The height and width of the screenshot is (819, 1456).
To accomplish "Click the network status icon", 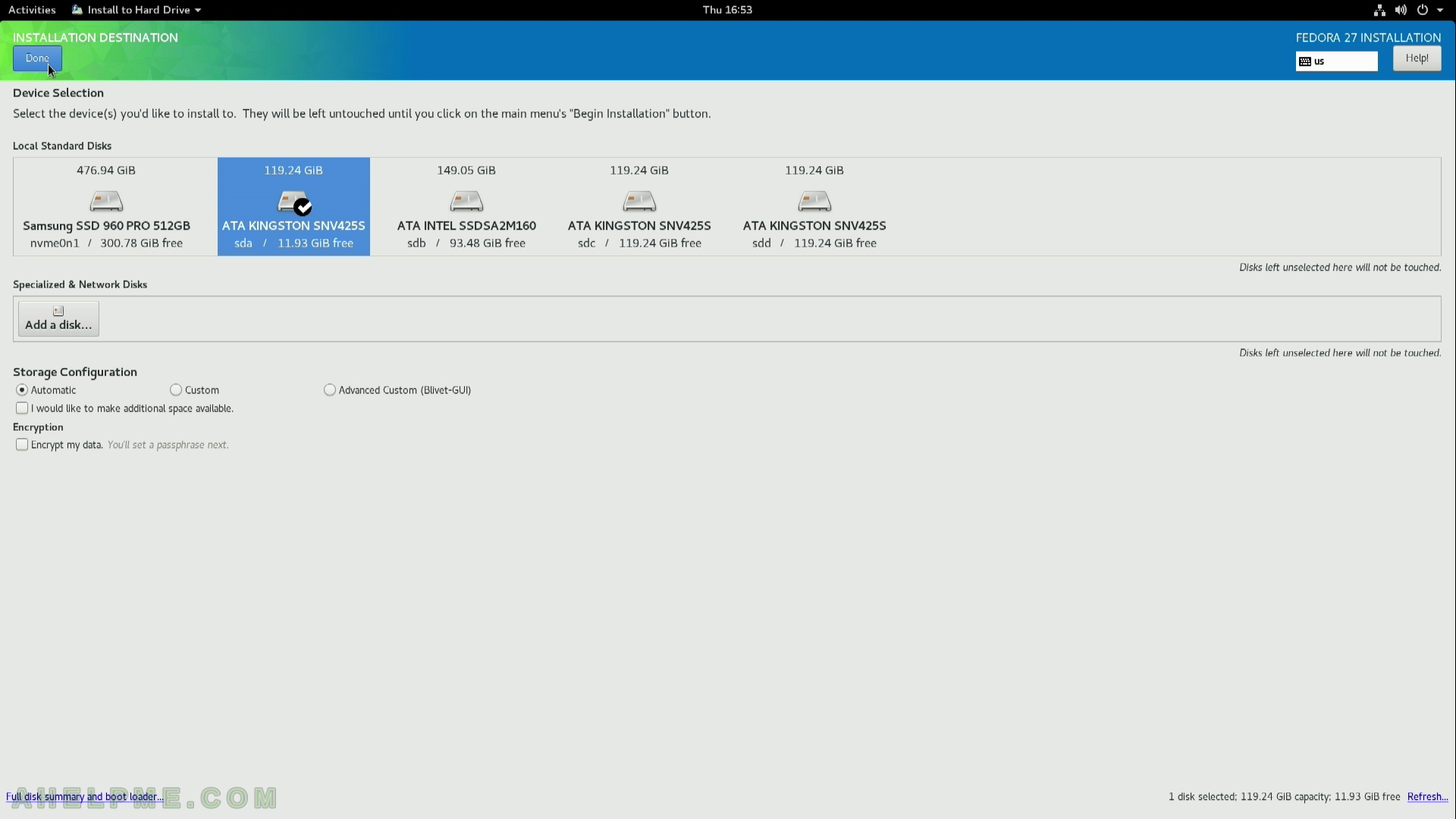I will click(x=1379, y=10).
